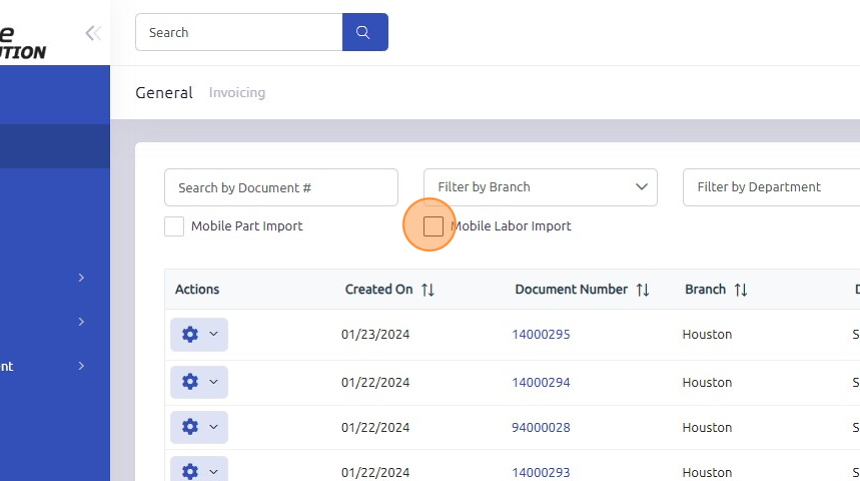Collapse the sidebar with double-chevron icon
Viewport: 860px width, 481px height.
click(x=93, y=33)
